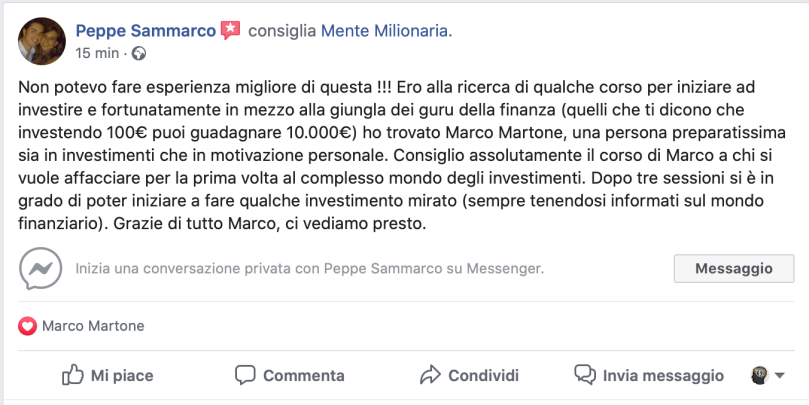Screen dimensions: 809x405
Task: Click the chat bubbles icon beside Invia messaggio
Action: (585, 375)
